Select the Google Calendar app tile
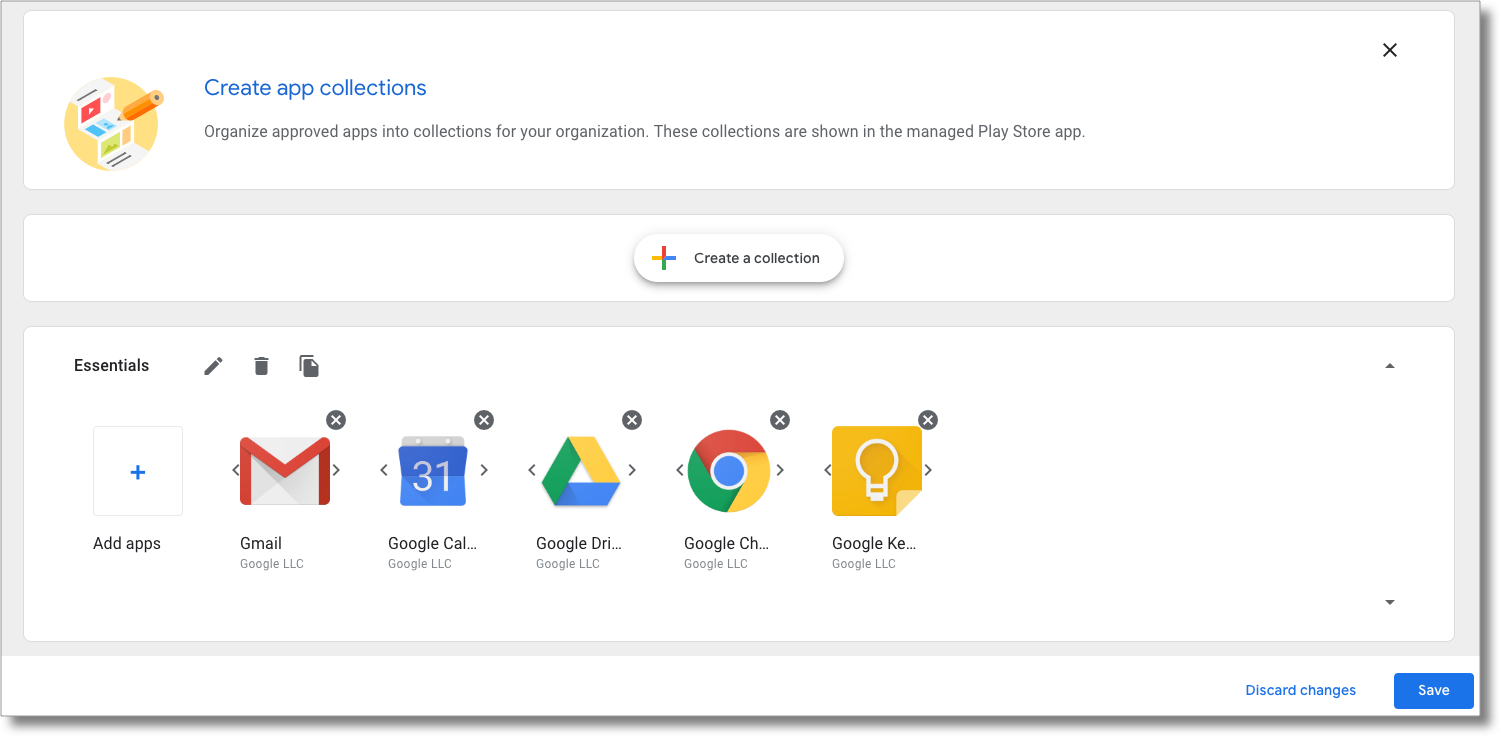The height and width of the screenshot is (737, 1501). point(433,470)
